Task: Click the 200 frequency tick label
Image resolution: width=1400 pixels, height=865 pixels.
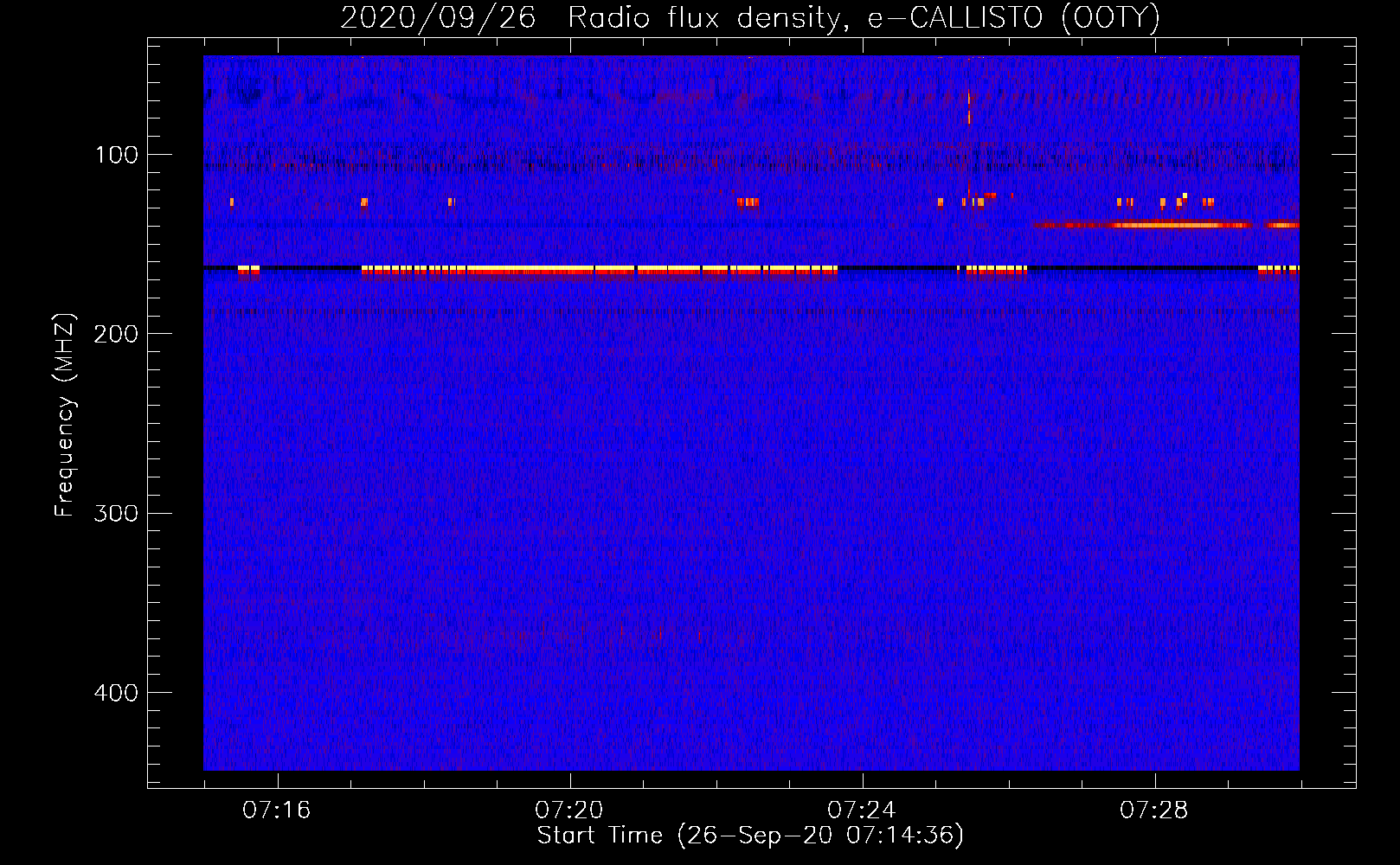Action: pos(117,334)
